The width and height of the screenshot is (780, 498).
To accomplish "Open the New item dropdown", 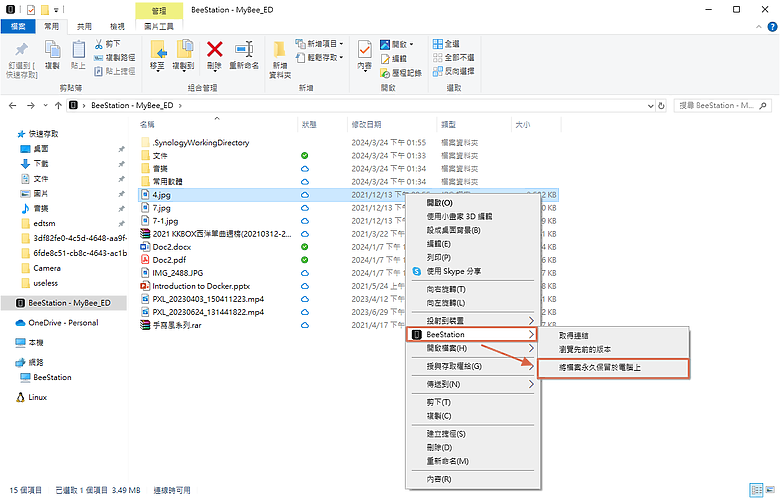I will click(x=319, y=44).
